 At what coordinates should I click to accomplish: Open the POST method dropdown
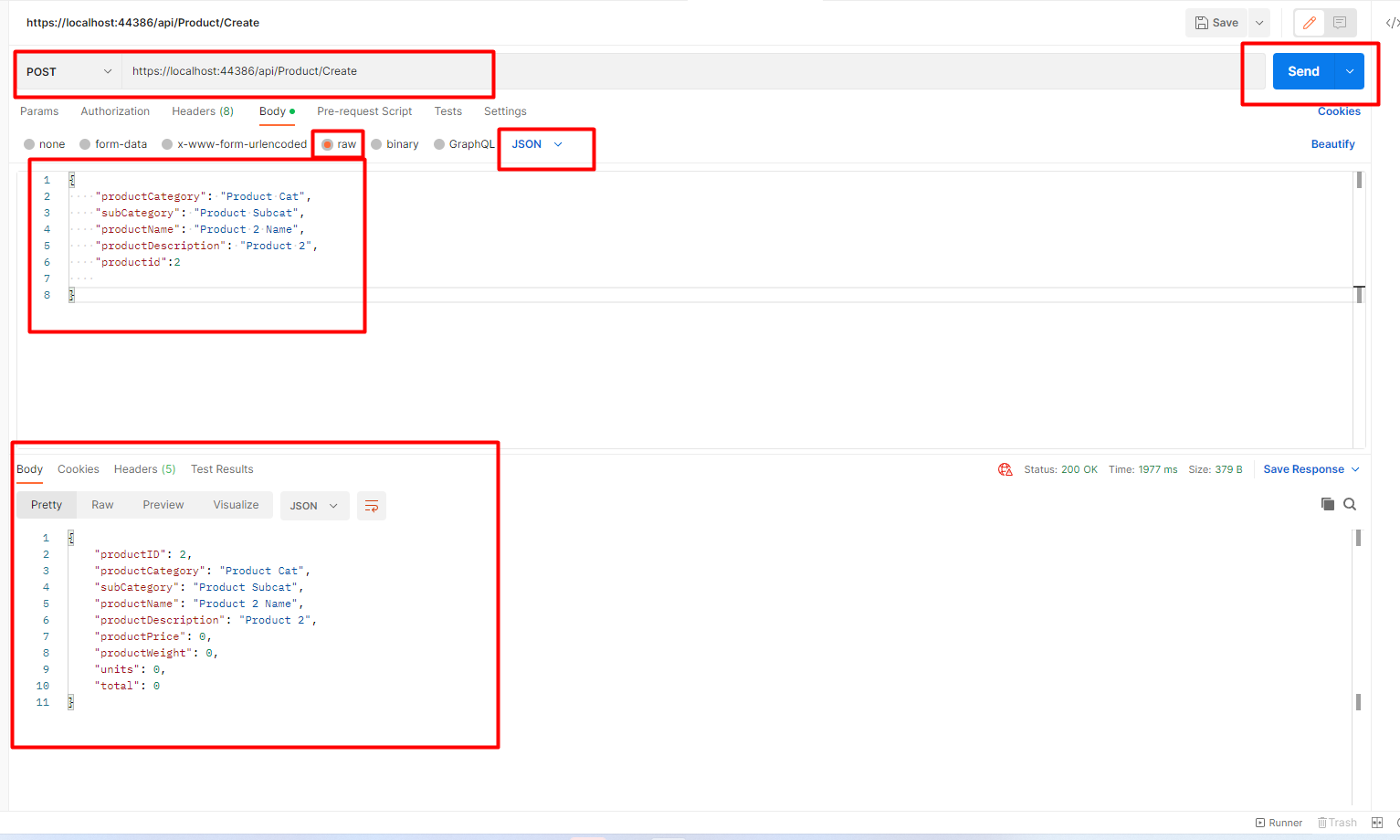tap(69, 71)
